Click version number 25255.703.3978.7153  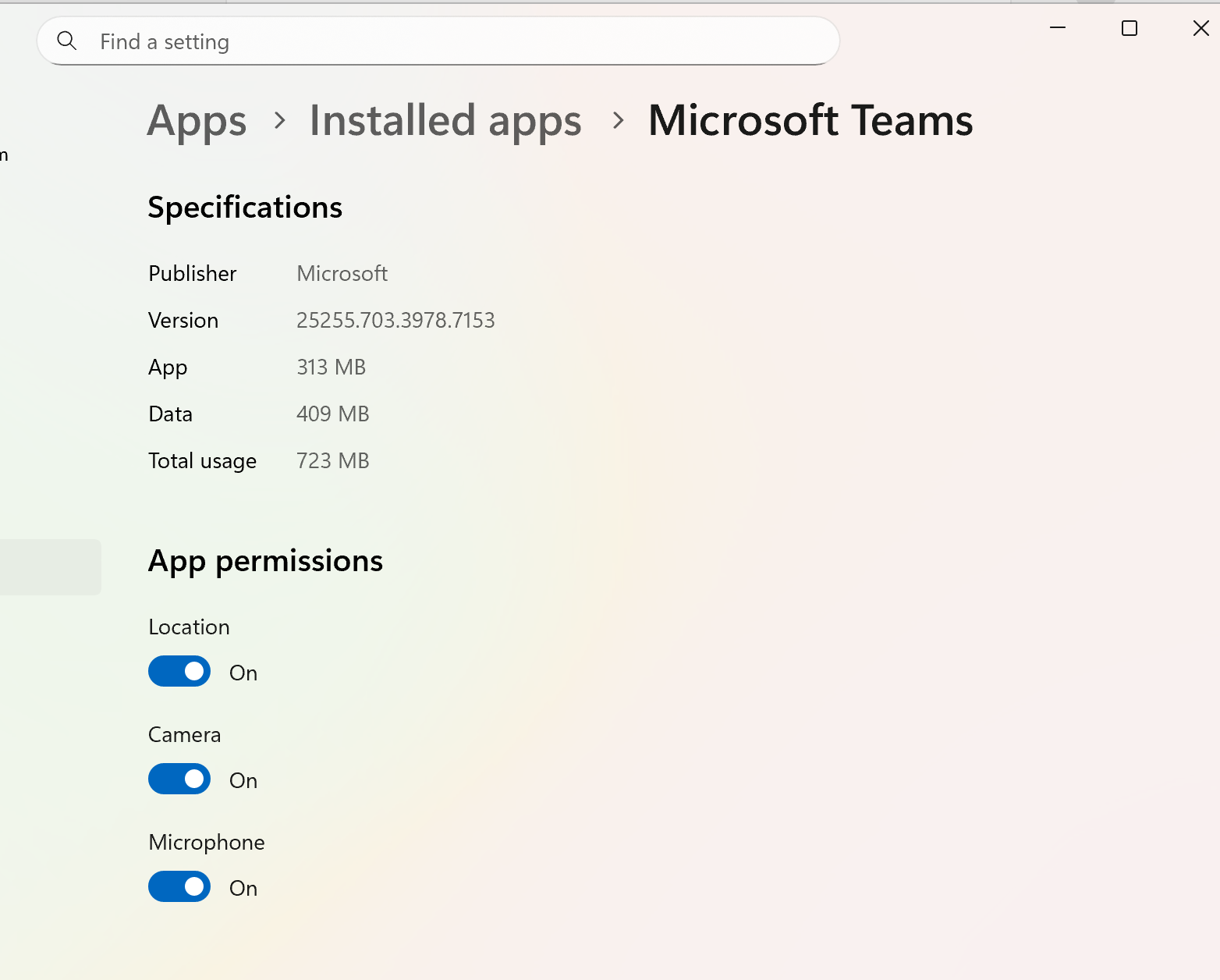[x=395, y=321]
